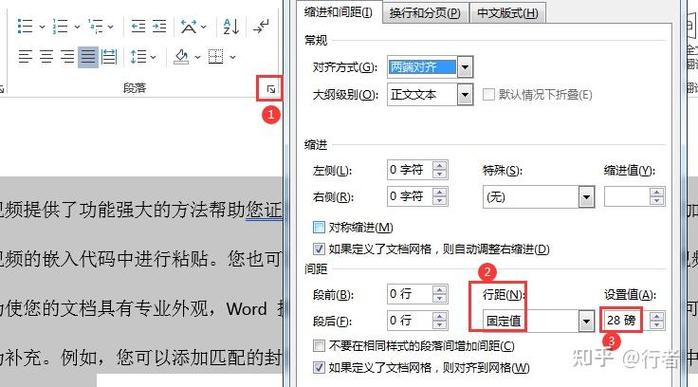Center align text
Screen dimensions: 698x387
pyautogui.click(x=46, y=57)
